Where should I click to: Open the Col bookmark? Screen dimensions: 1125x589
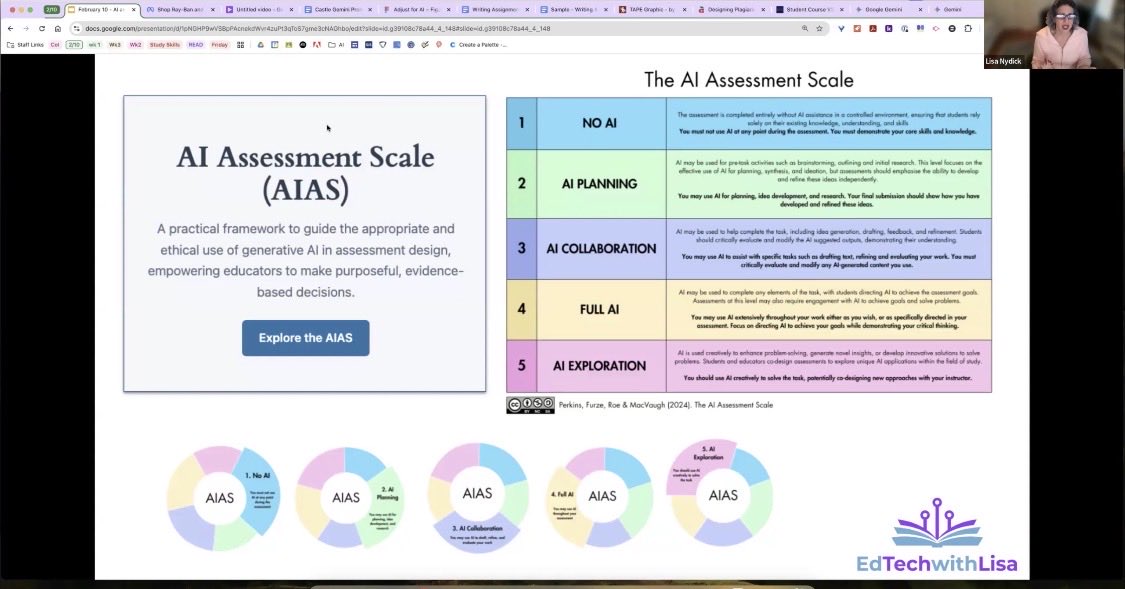point(55,44)
